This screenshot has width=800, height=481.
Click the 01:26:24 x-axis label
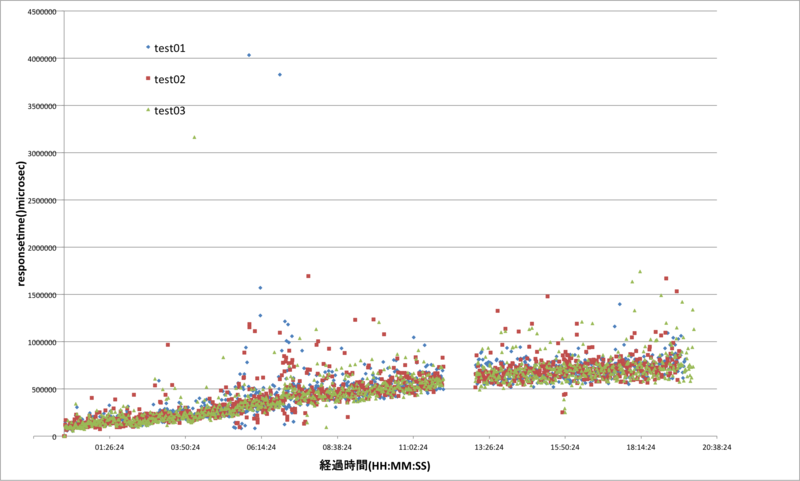(x=109, y=447)
